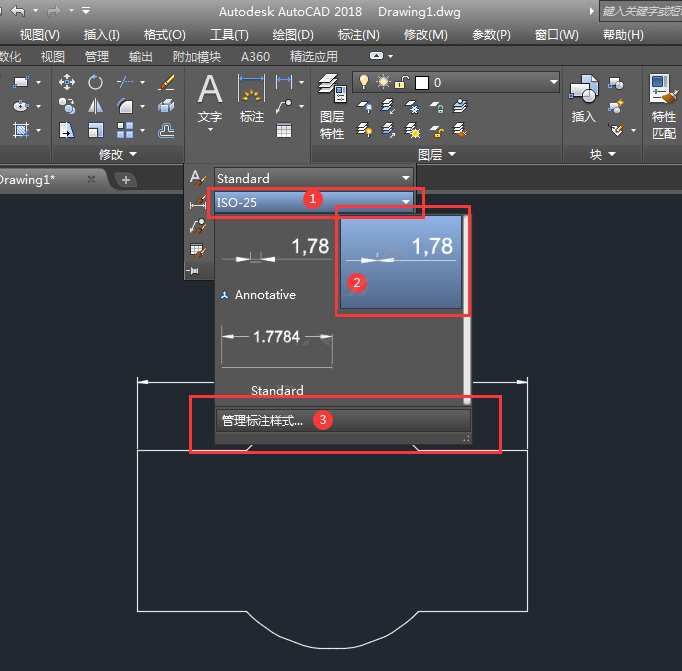Open the 标注(N) menu

point(358,34)
